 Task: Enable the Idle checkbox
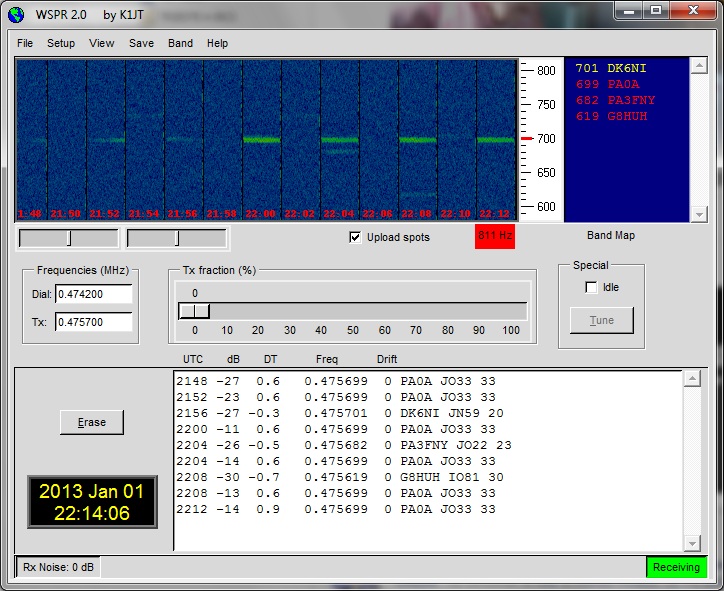(591, 287)
